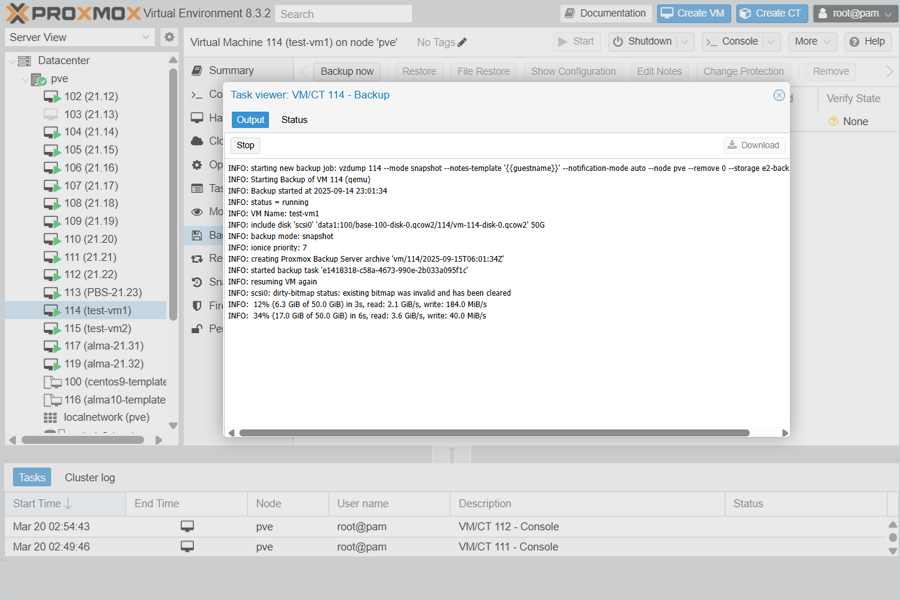Click the console monitor icon for VM/CT 112 task

[187, 527]
